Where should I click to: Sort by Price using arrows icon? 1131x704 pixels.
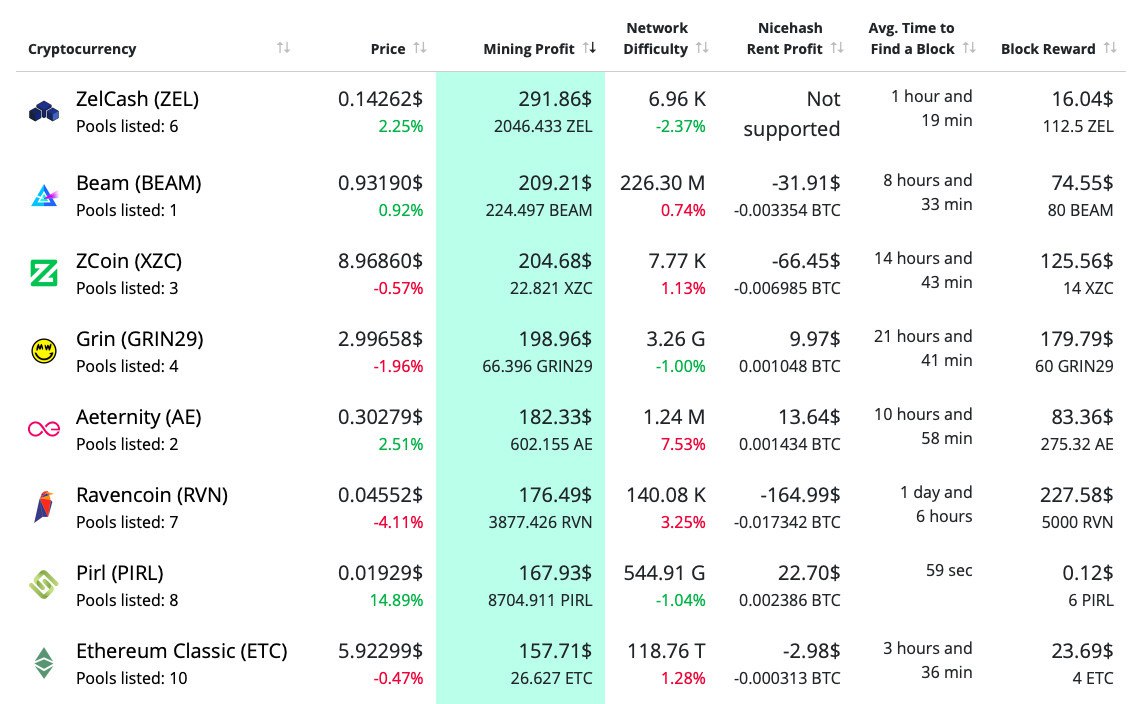(420, 48)
